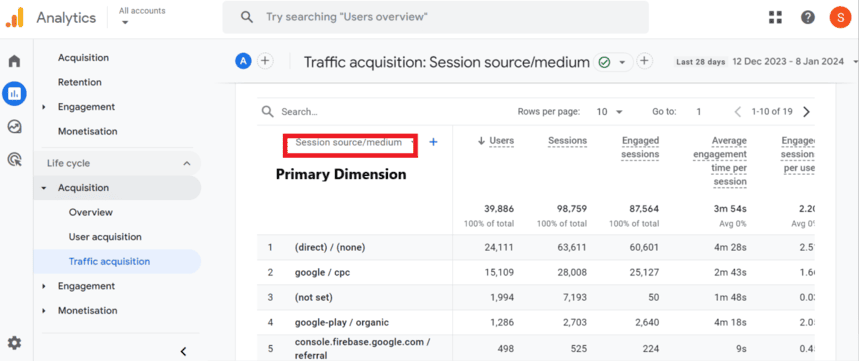Select the Reports icon in left rail
The width and height of the screenshot is (859, 361).
coord(14,94)
